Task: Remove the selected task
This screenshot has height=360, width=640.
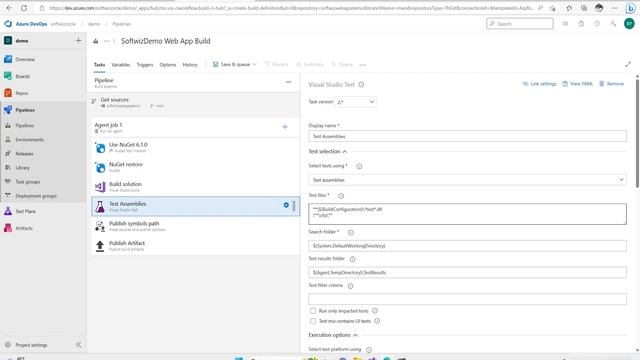Action: (611, 84)
